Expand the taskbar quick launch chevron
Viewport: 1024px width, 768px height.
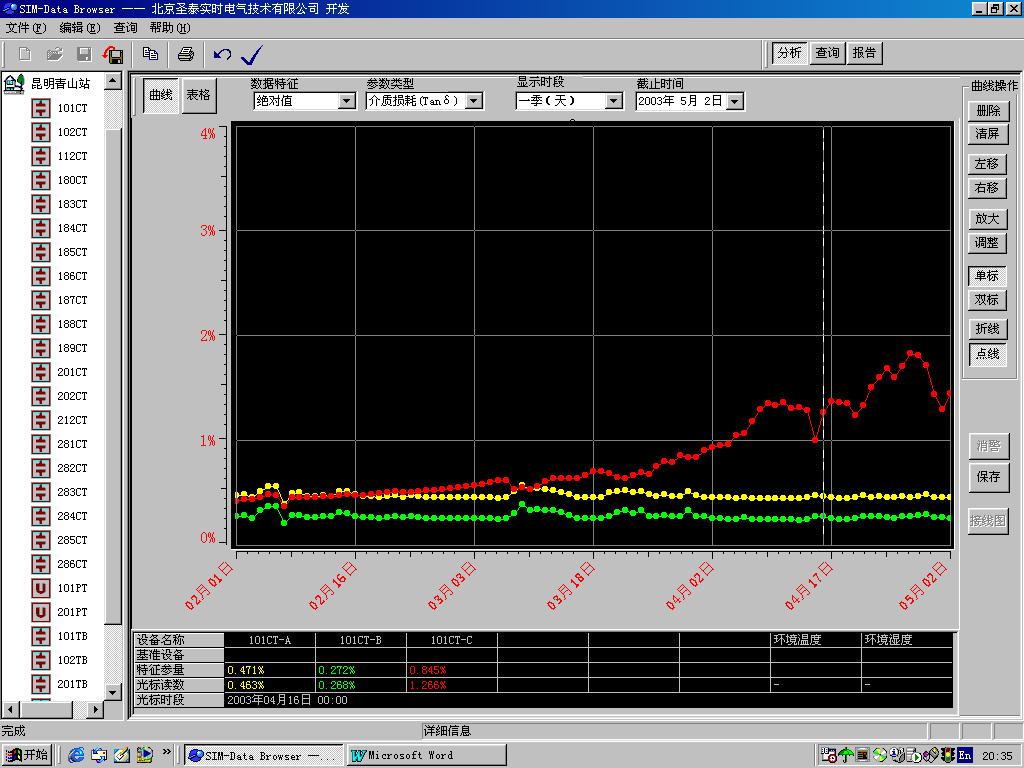[167, 752]
